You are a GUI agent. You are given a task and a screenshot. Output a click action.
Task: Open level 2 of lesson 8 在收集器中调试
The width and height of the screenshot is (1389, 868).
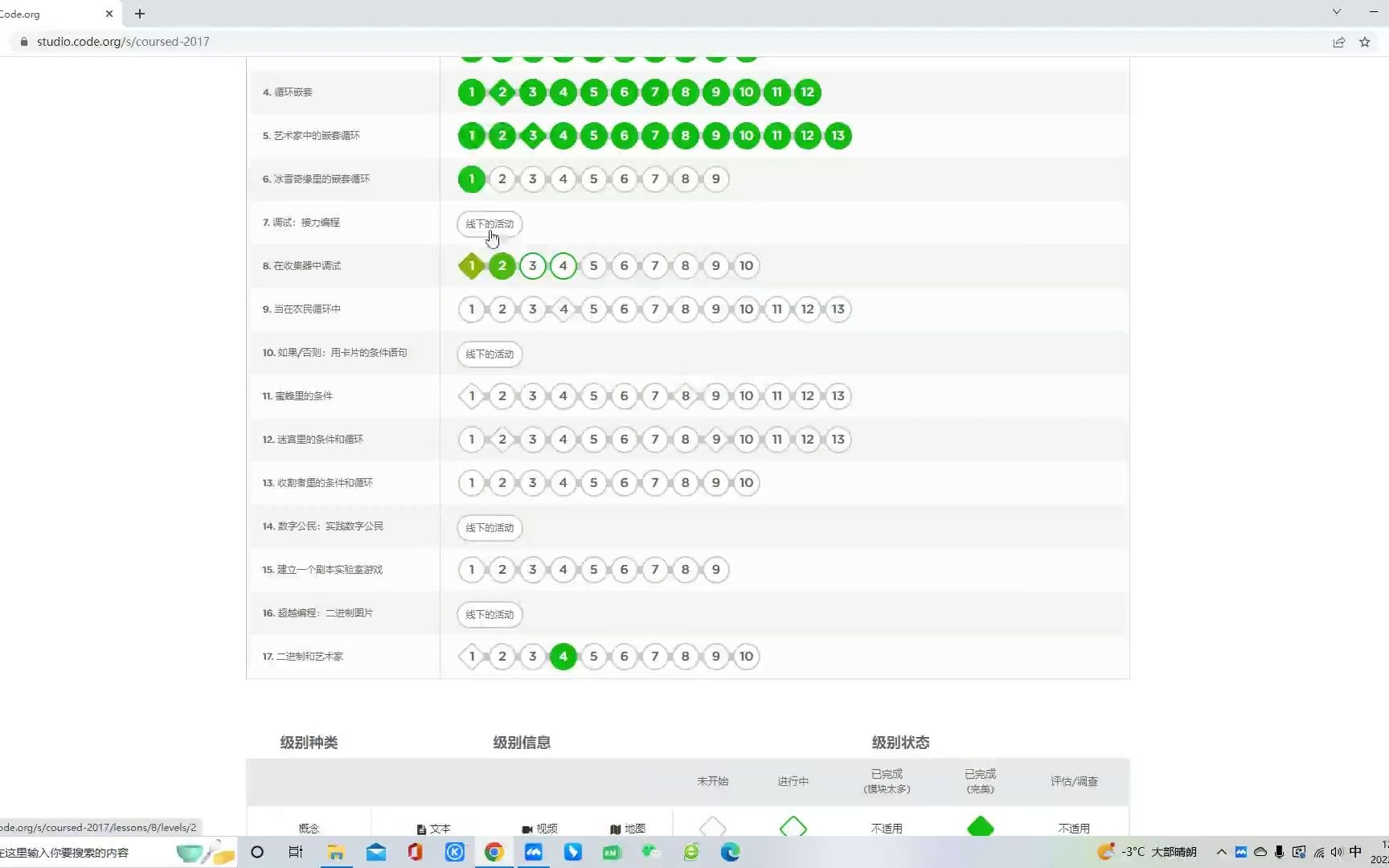click(x=502, y=266)
